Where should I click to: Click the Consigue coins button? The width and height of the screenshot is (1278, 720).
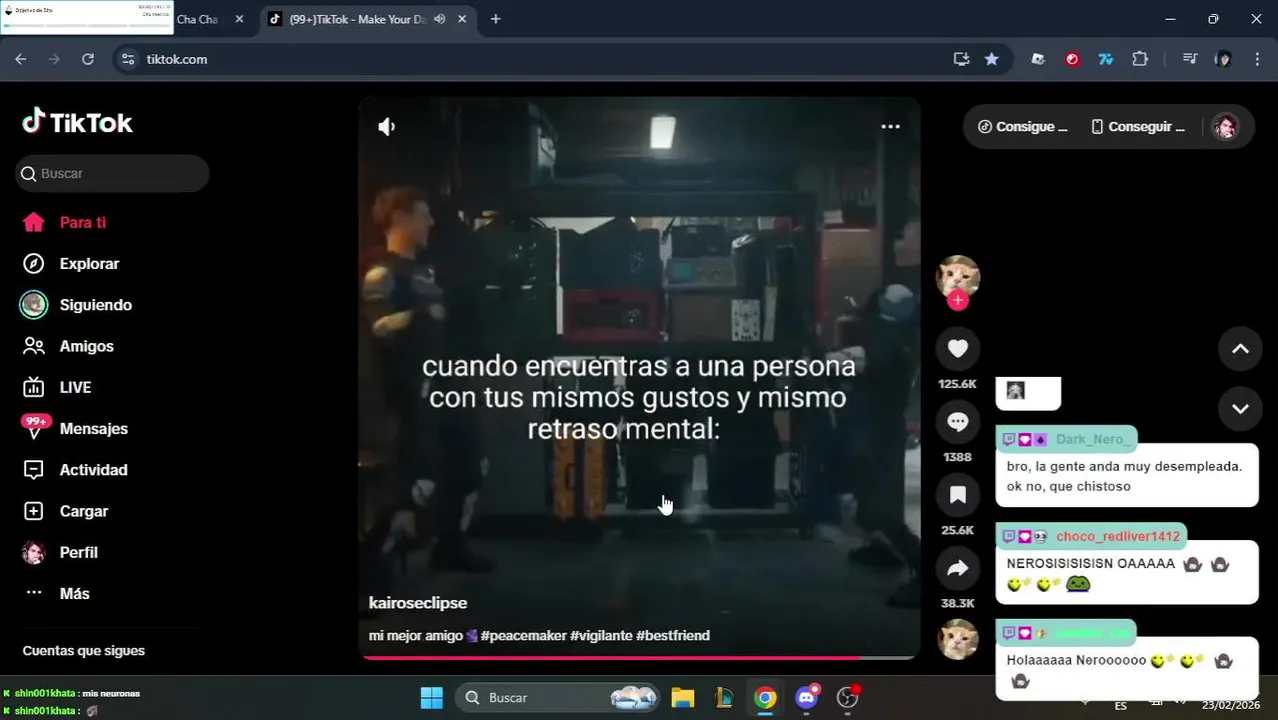click(1023, 127)
